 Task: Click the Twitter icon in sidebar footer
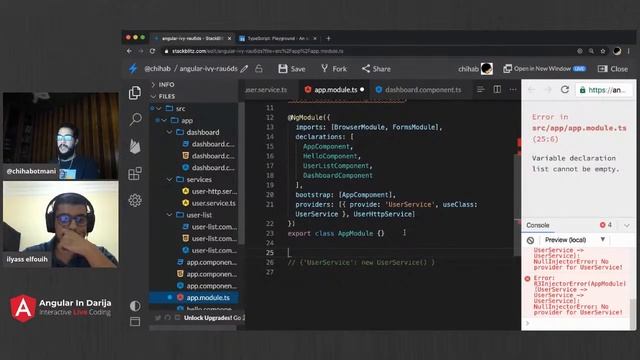click(x=158, y=318)
